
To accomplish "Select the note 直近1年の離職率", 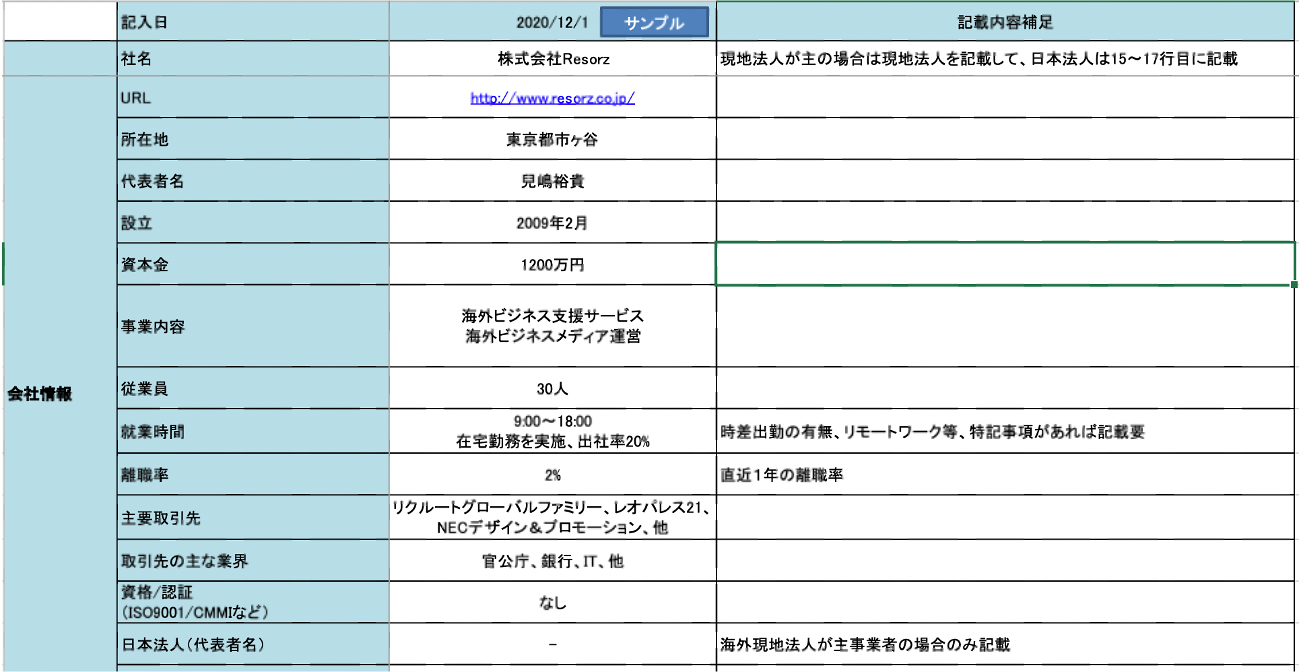I will point(1007,474).
